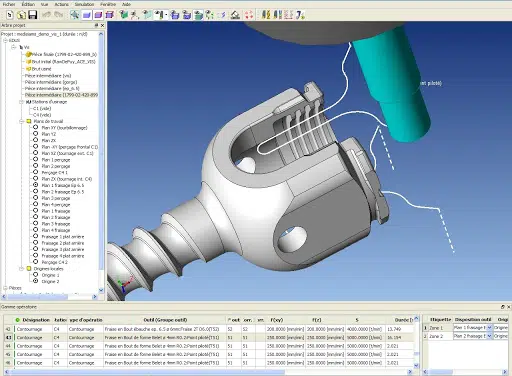Click the Désignation column header

tap(36, 320)
